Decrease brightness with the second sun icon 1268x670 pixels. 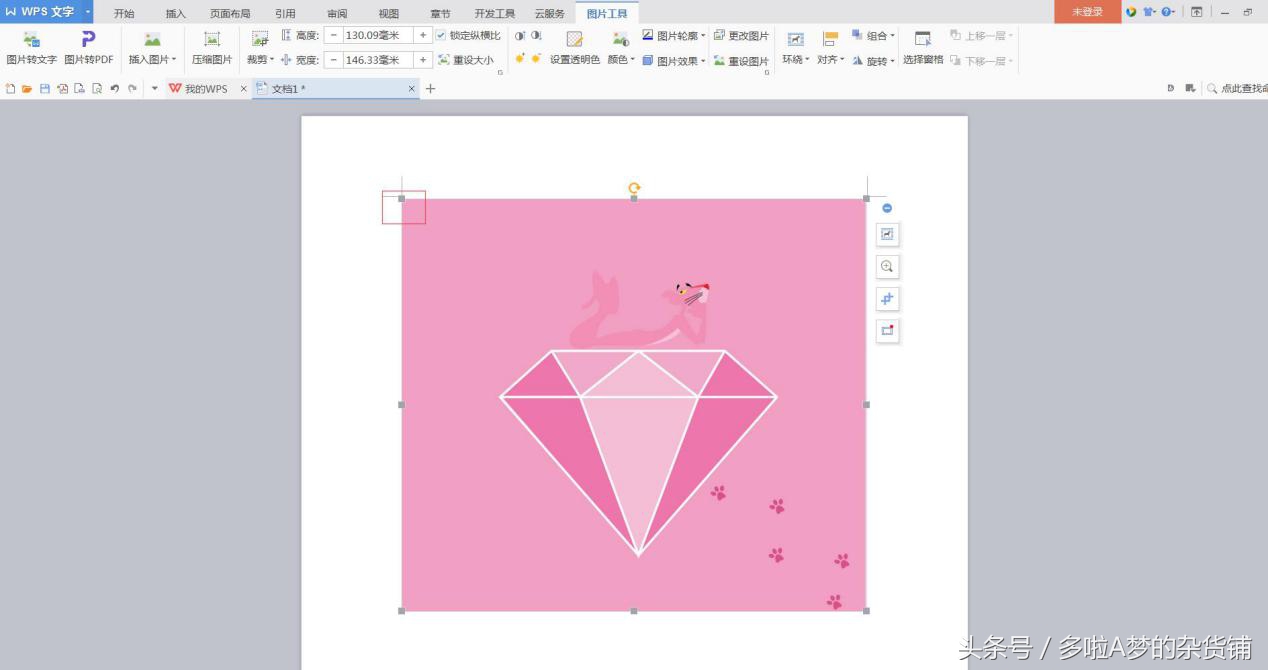tap(536, 59)
